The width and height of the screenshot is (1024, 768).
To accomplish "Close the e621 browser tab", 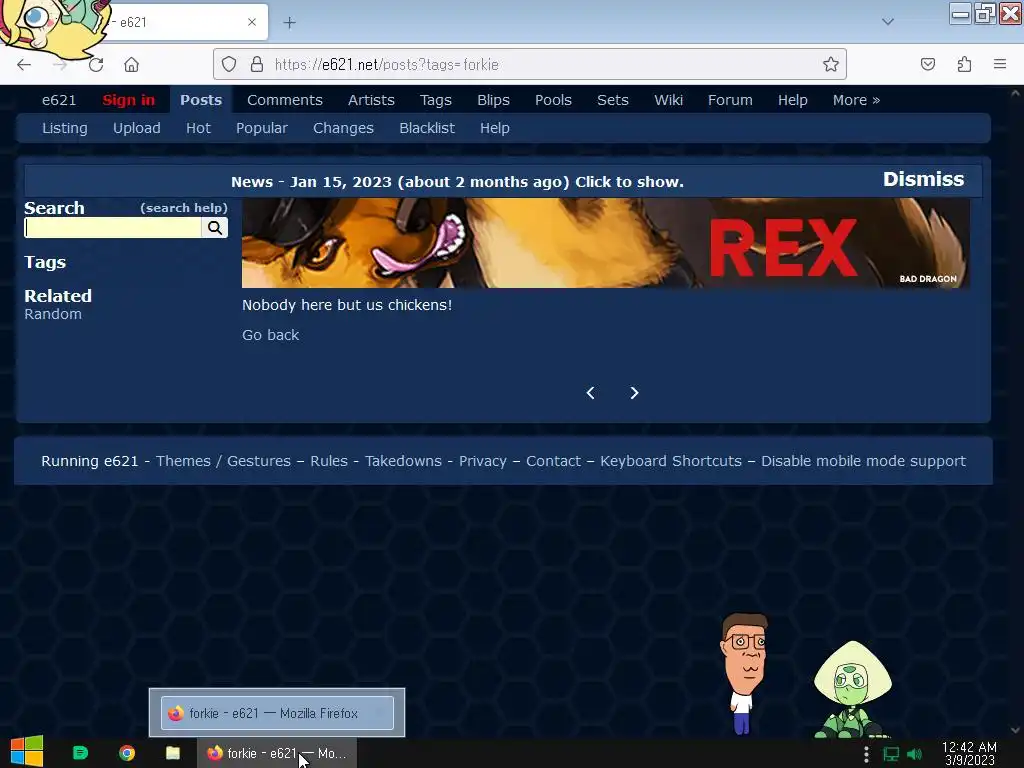I will pos(252,22).
